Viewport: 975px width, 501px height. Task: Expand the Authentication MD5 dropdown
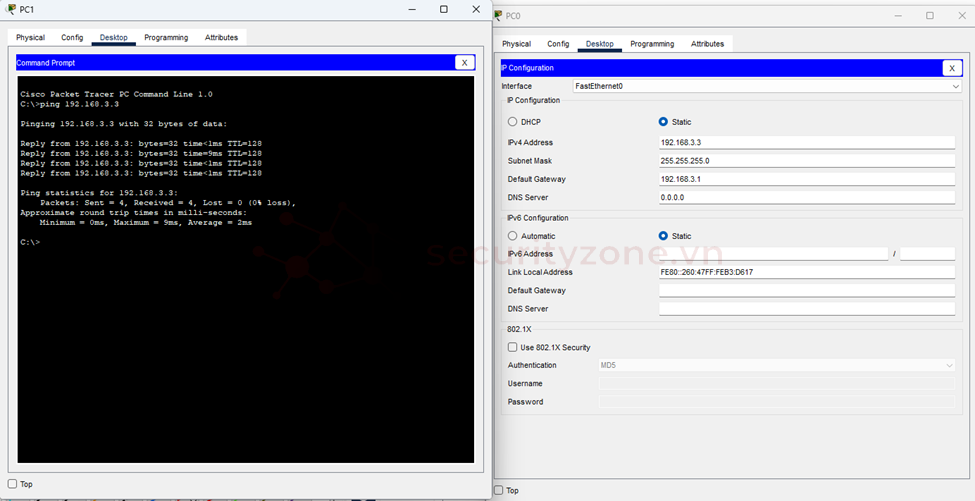click(x=777, y=365)
